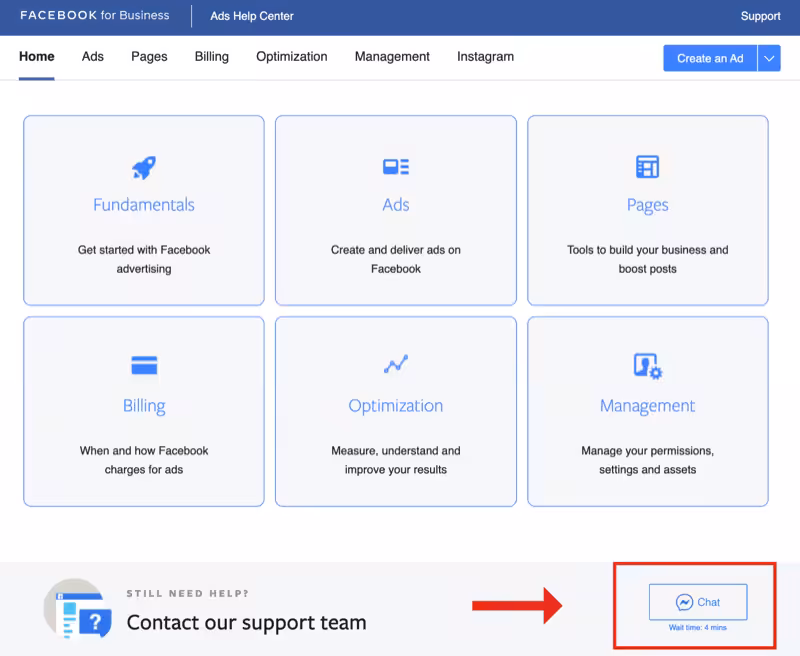Screen dimensions: 800x656
Task: Click the Pages newspaper icon
Action: pyautogui.click(x=647, y=167)
